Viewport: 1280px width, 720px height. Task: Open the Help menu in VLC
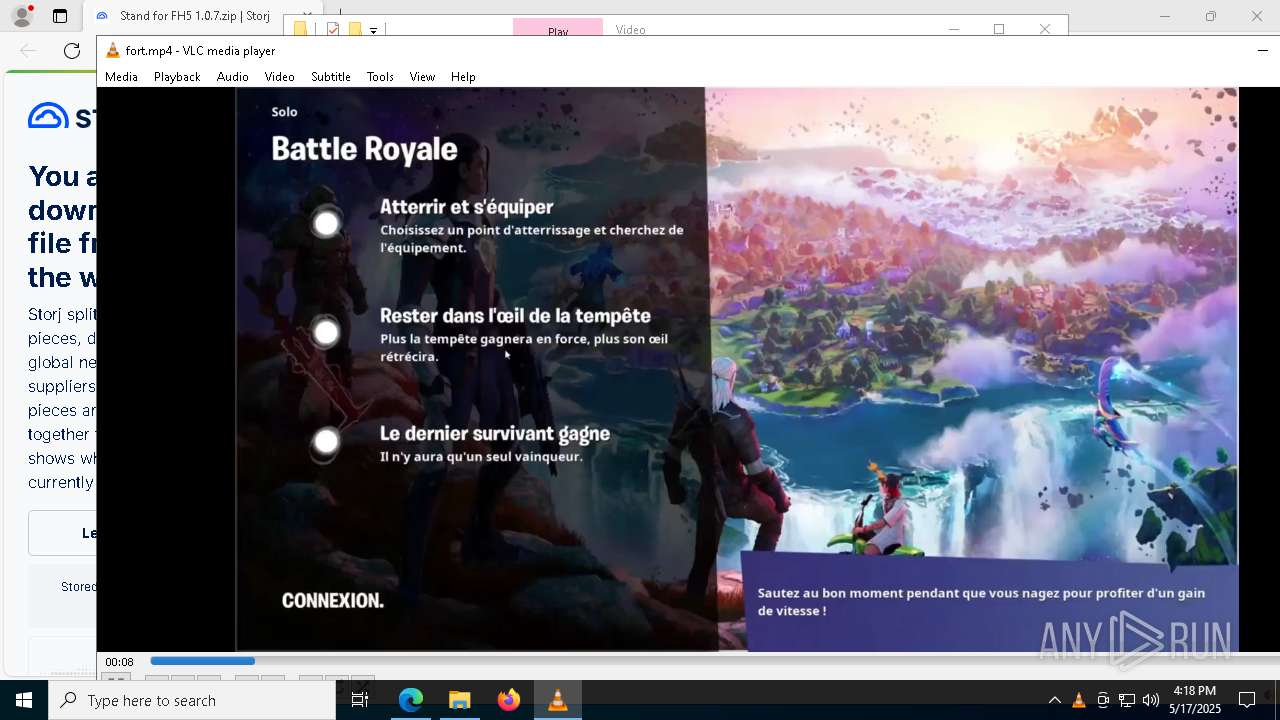[463, 77]
